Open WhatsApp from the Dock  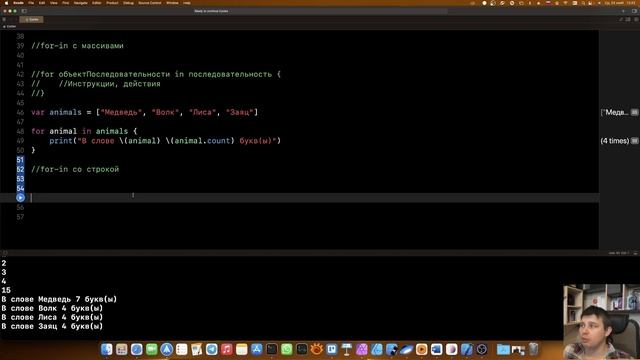[287, 349]
